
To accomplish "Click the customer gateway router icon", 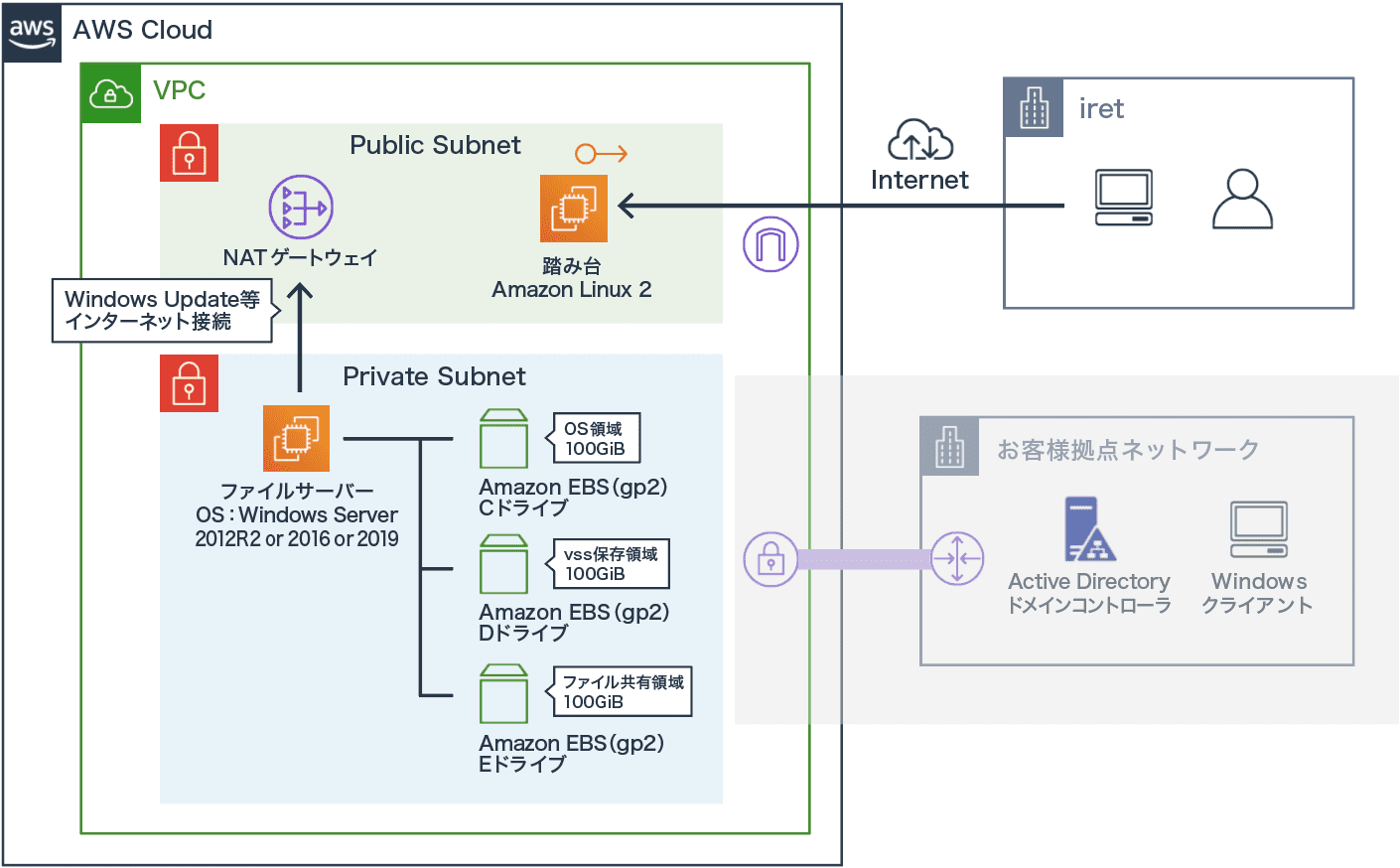I will pos(957,558).
